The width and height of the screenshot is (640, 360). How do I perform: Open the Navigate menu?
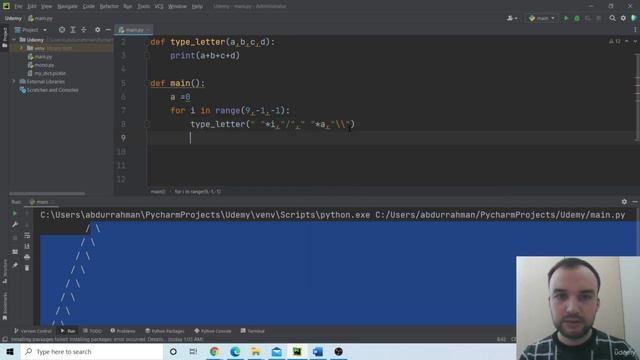coord(67,6)
